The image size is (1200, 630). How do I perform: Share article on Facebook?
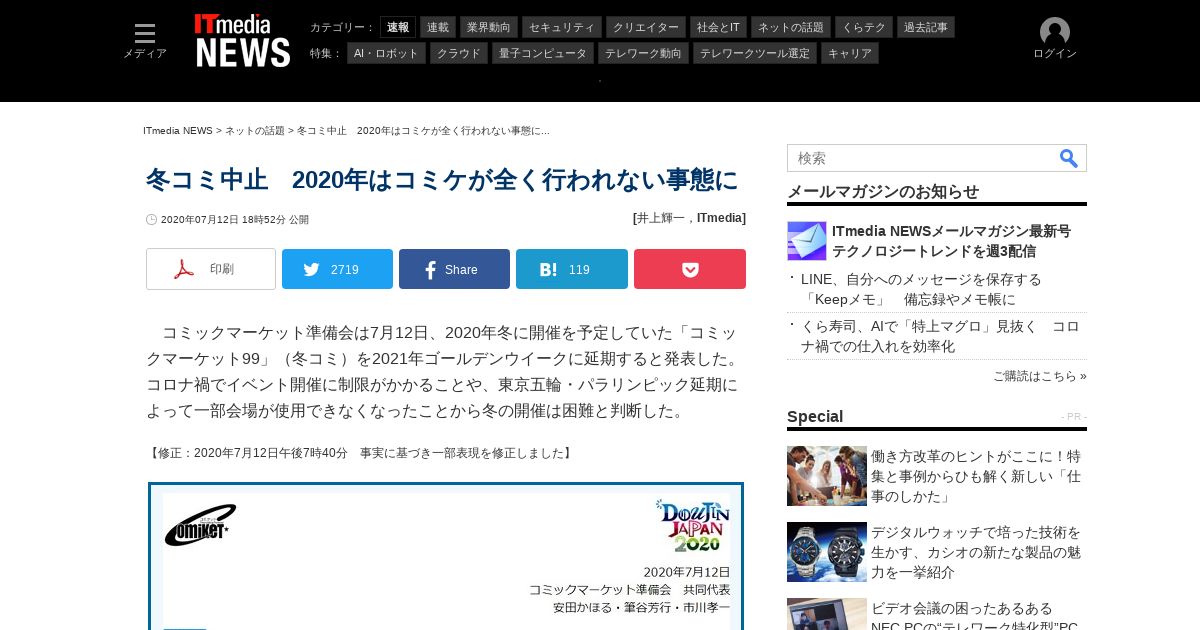[x=454, y=269]
